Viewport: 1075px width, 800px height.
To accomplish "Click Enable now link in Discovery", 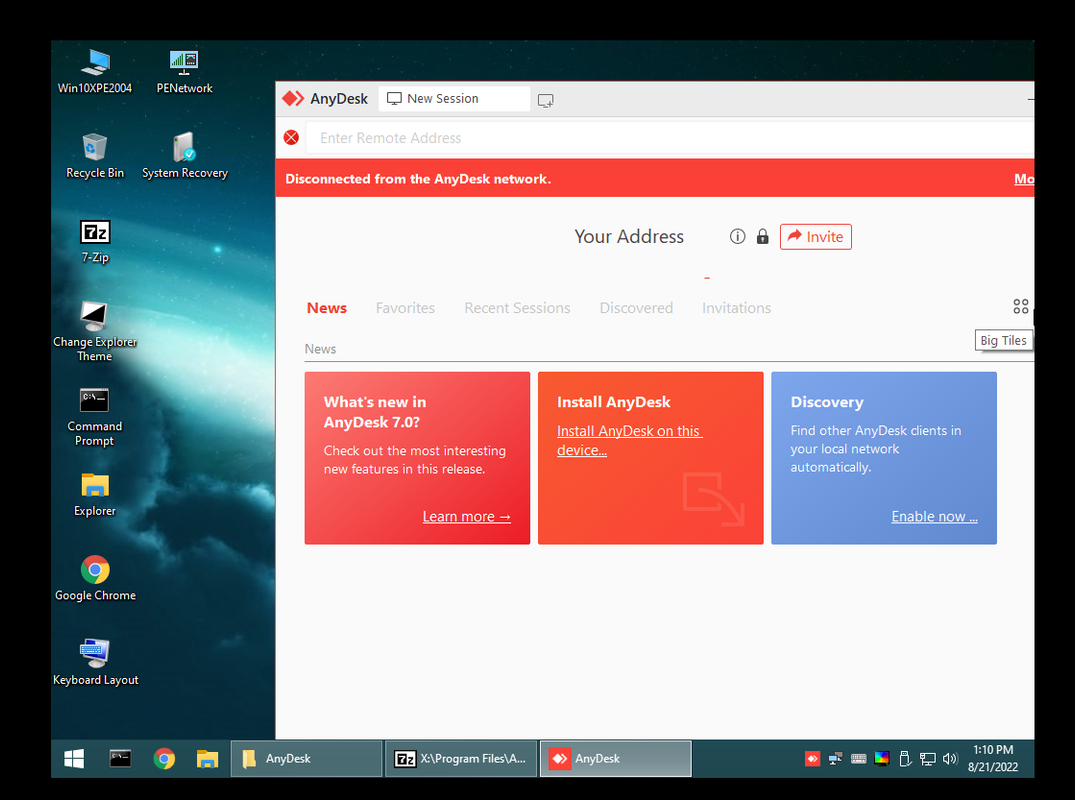I will pyautogui.click(x=934, y=516).
